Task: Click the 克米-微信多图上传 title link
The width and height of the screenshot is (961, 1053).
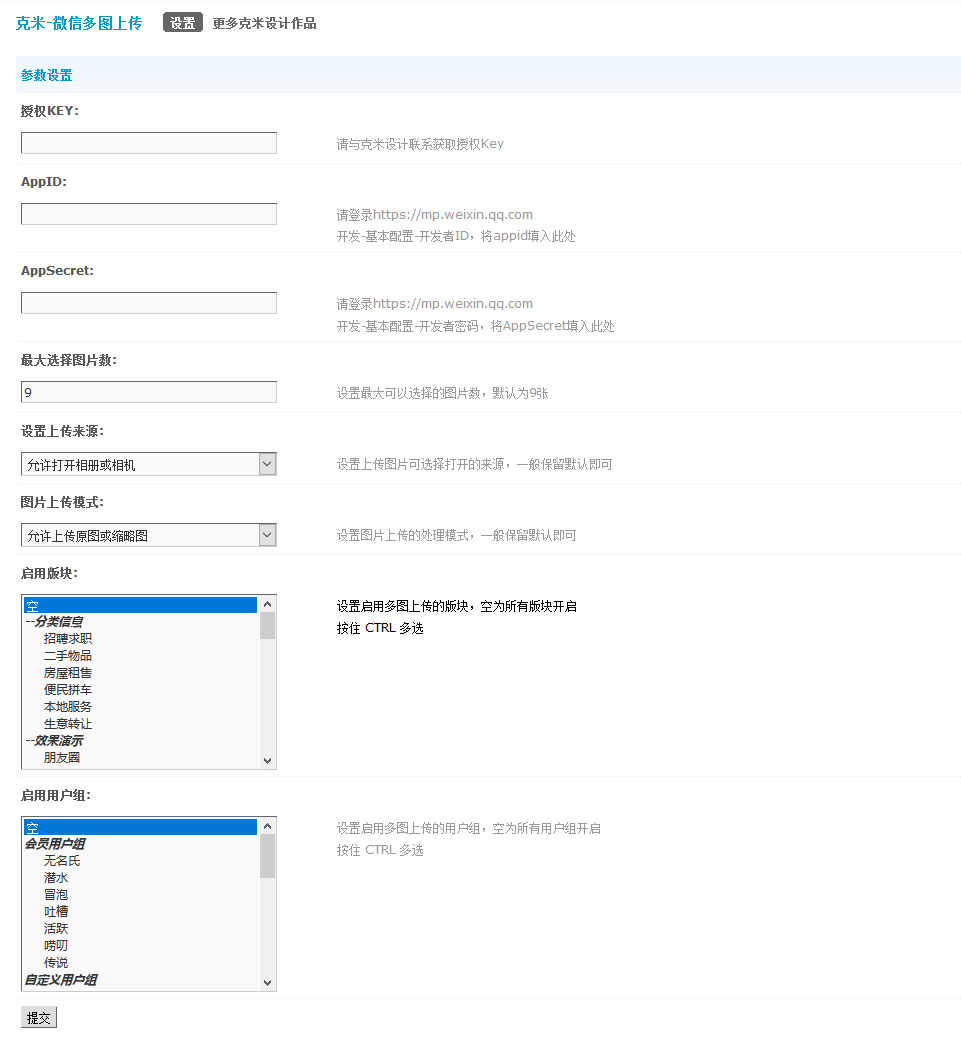Action: tap(79, 23)
